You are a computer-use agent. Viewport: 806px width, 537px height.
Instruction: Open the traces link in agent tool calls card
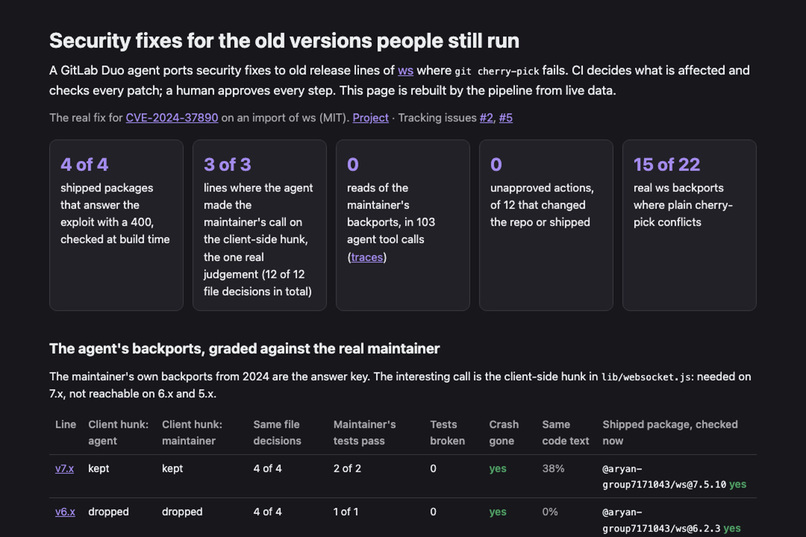click(367, 257)
